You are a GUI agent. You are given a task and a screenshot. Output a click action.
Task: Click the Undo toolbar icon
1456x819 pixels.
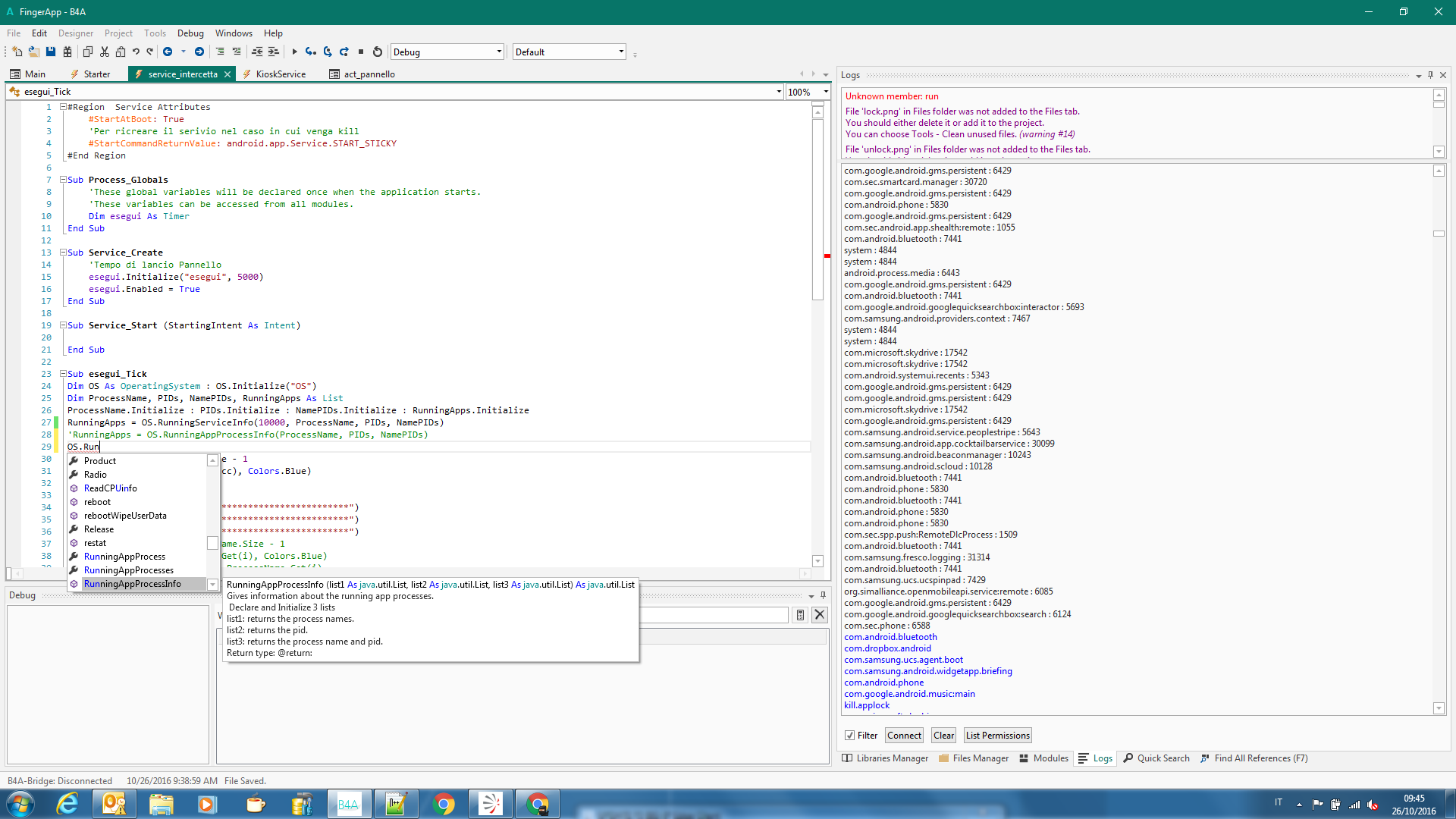pos(136,52)
